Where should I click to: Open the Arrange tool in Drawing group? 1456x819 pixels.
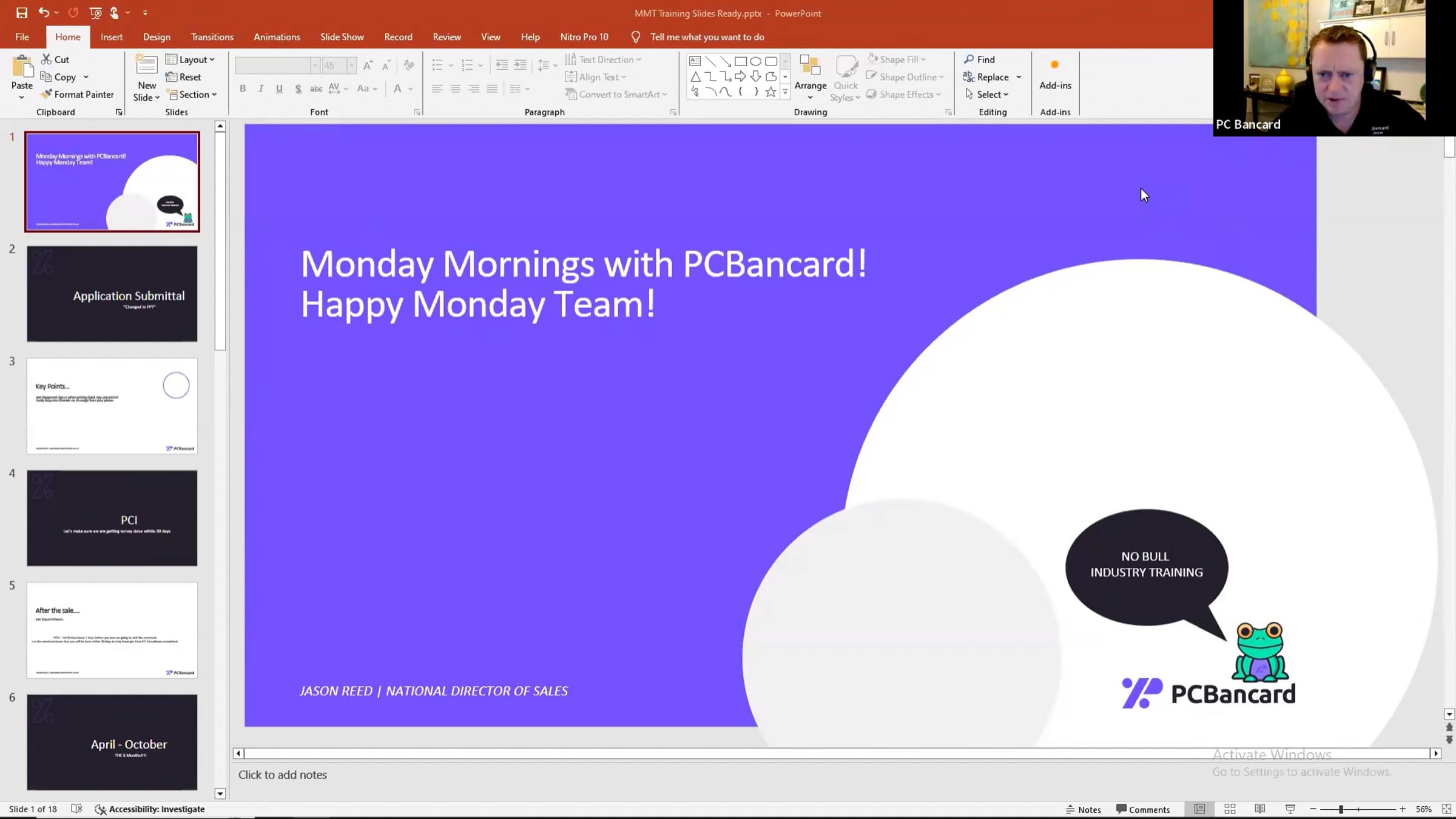click(x=810, y=76)
